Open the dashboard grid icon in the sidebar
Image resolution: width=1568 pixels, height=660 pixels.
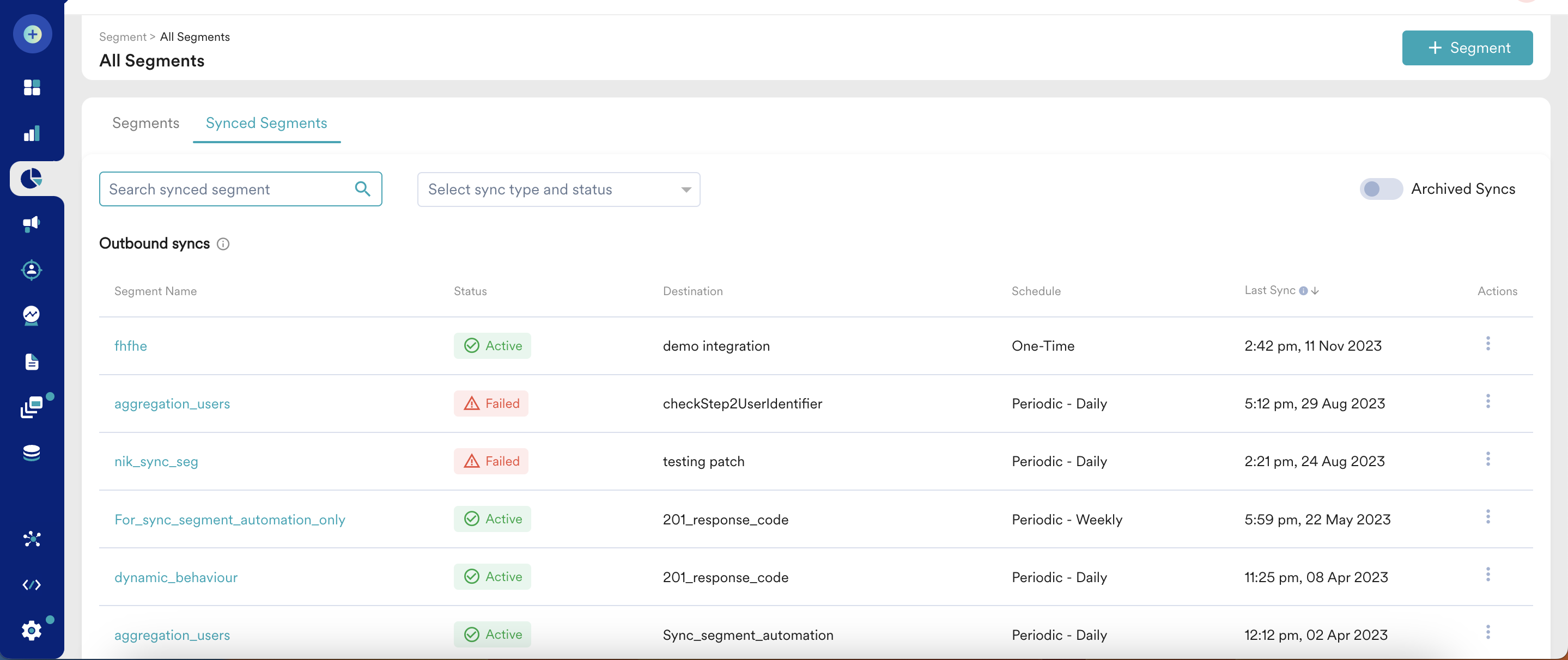click(32, 88)
